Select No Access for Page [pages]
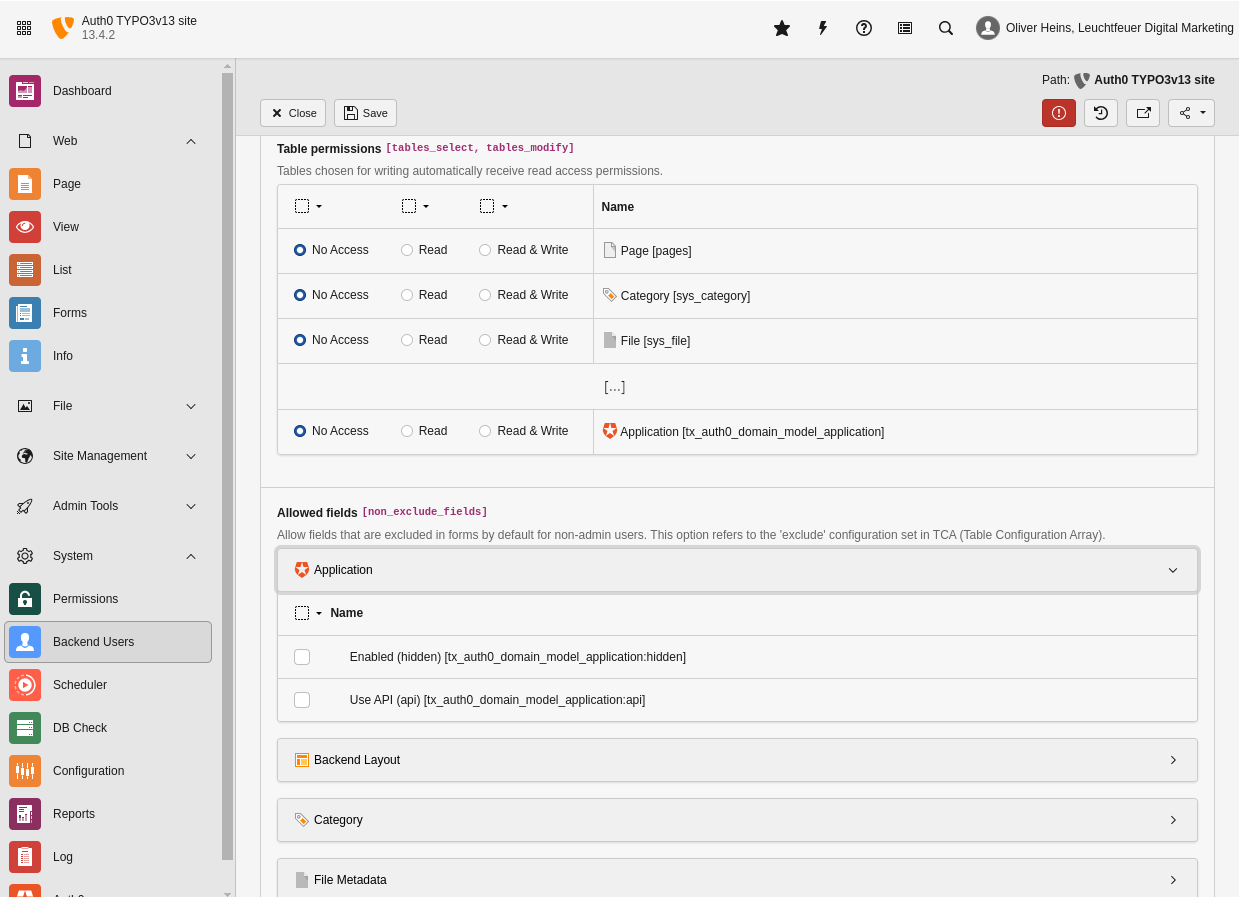1240x897 pixels. coord(300,250)
